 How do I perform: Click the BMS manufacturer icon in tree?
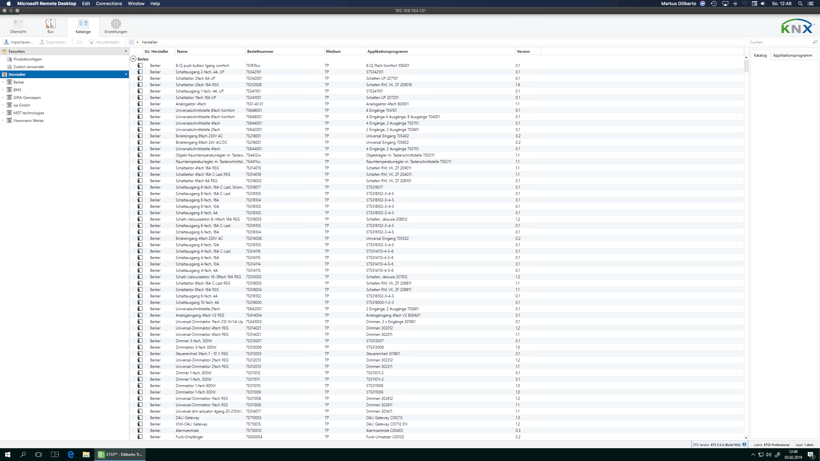coord(9,90)
